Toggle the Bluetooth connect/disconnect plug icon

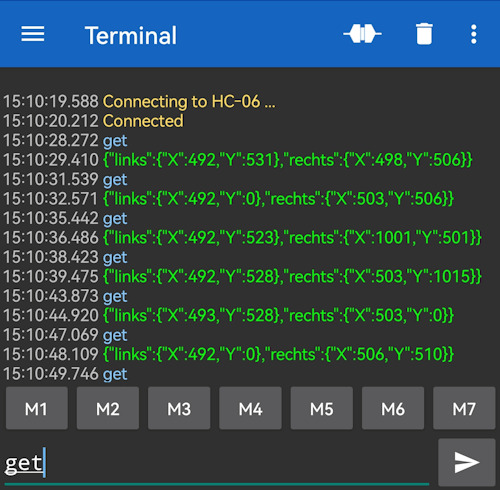(362, 34)
